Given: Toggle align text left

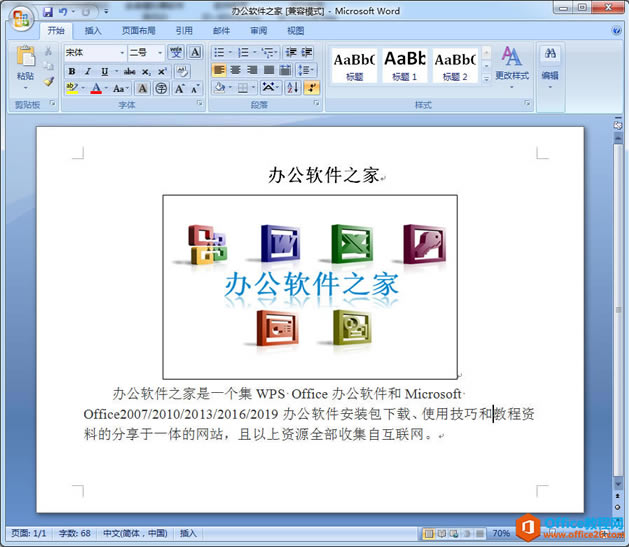Looking at the screenshot, I should [219, 70].
